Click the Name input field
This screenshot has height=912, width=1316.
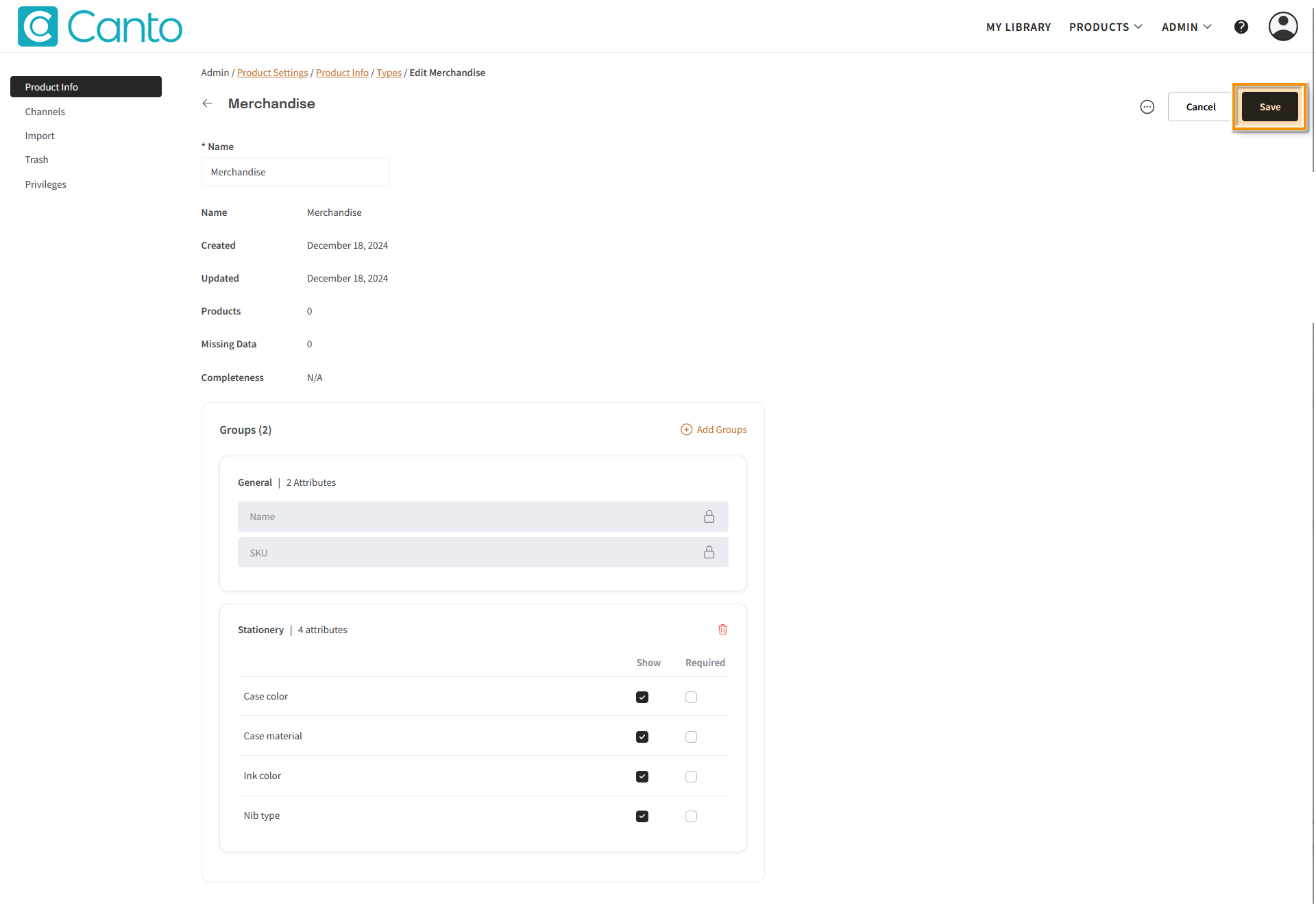click(x=295, y=172)
